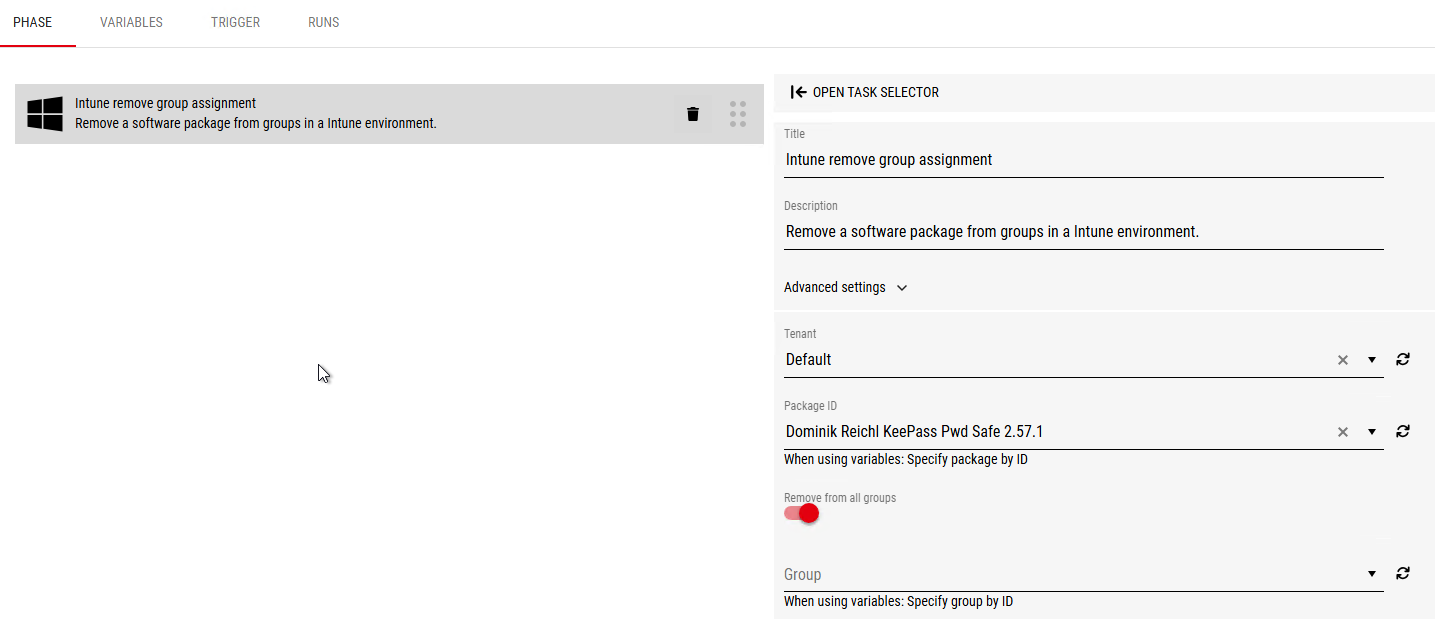
Task: Click 'Dominik Reichl KeePass Pwd Safe 2.57.1' value
Action: tap(914, 432)
